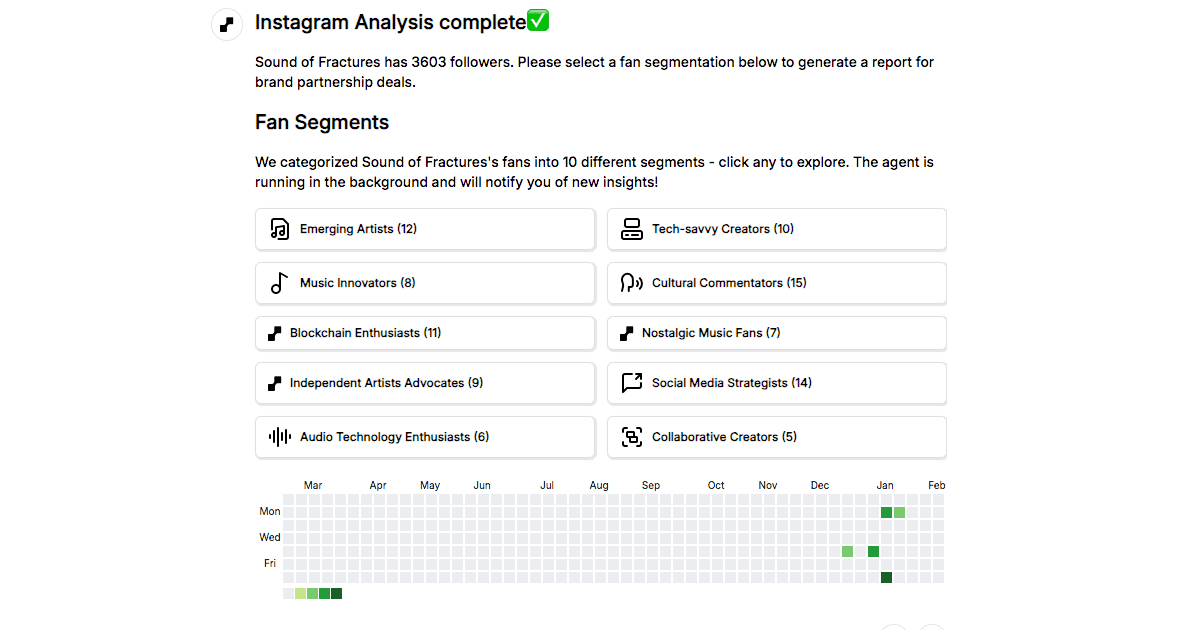Click the Cultural Commentators speech icon

point(631,283)
